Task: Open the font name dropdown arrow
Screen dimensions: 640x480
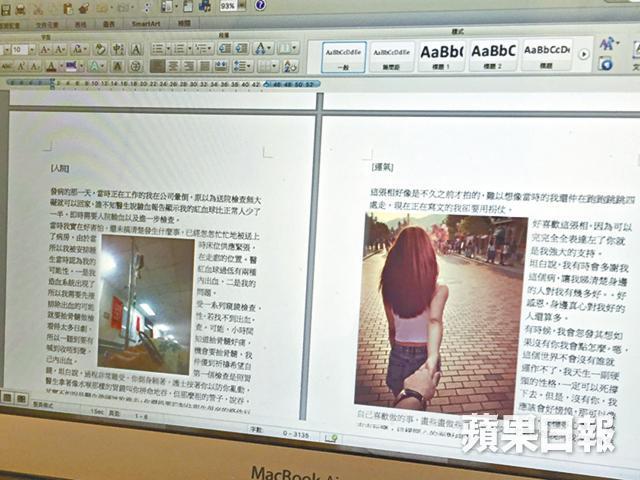Action: tap(6, 50)
